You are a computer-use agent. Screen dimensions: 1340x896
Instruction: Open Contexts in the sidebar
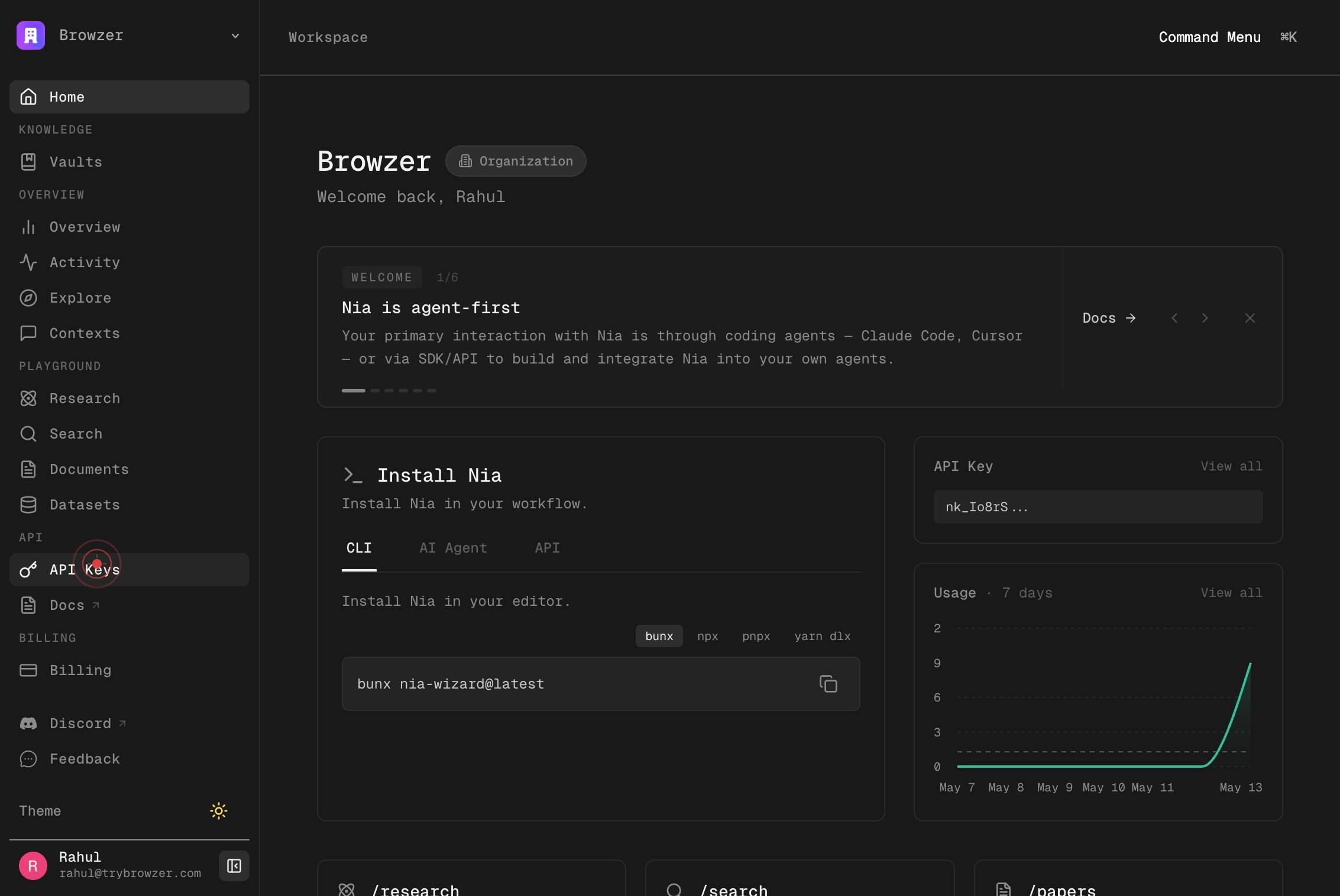85,333
